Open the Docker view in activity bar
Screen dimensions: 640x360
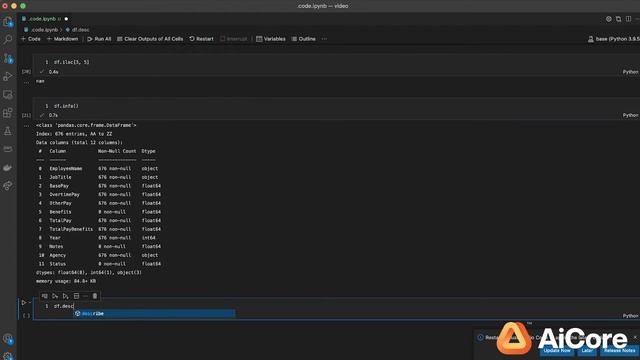(x=8, y=167)
